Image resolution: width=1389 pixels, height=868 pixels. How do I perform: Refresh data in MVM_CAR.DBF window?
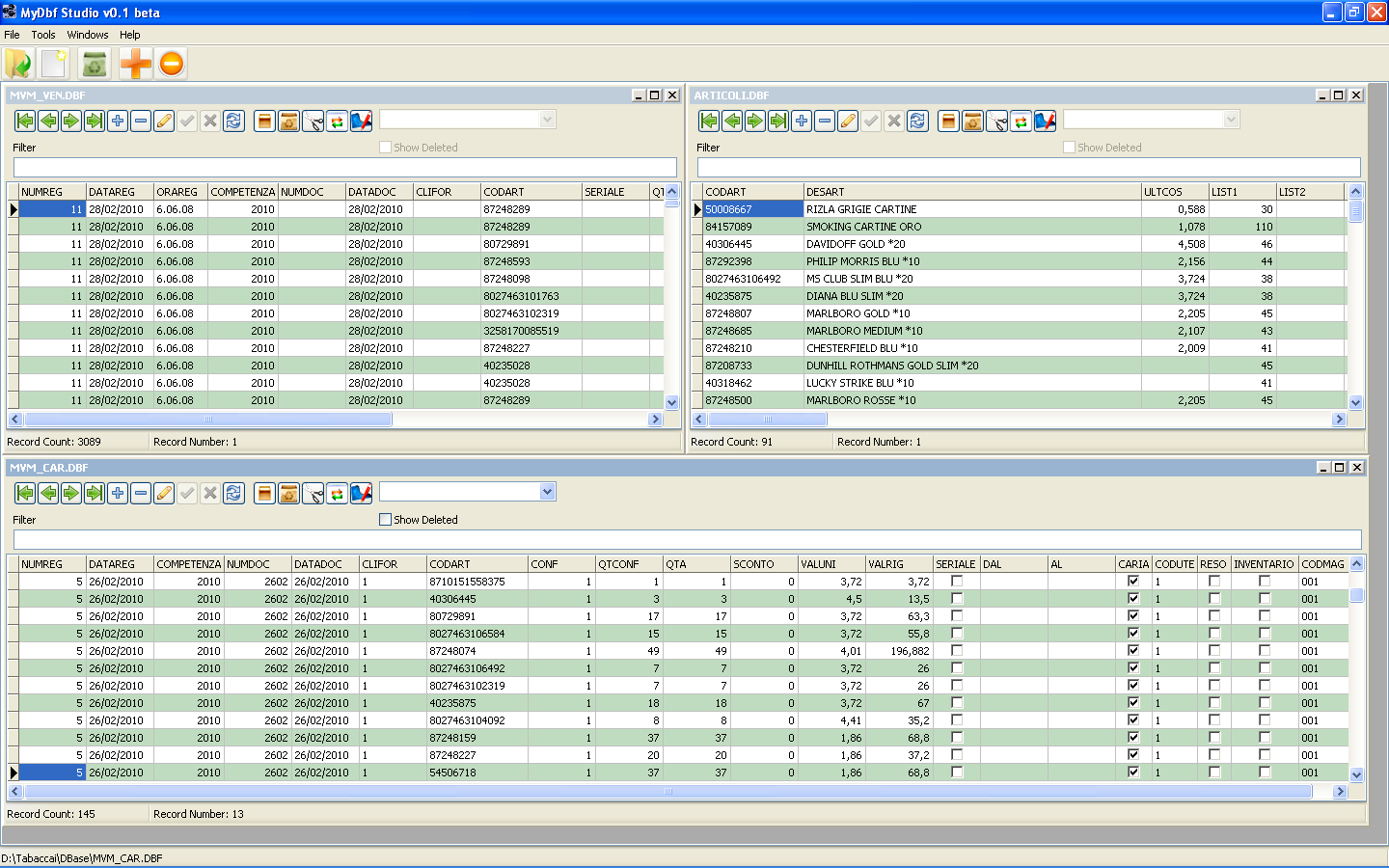pyautogui.click(x=233, y=493)
